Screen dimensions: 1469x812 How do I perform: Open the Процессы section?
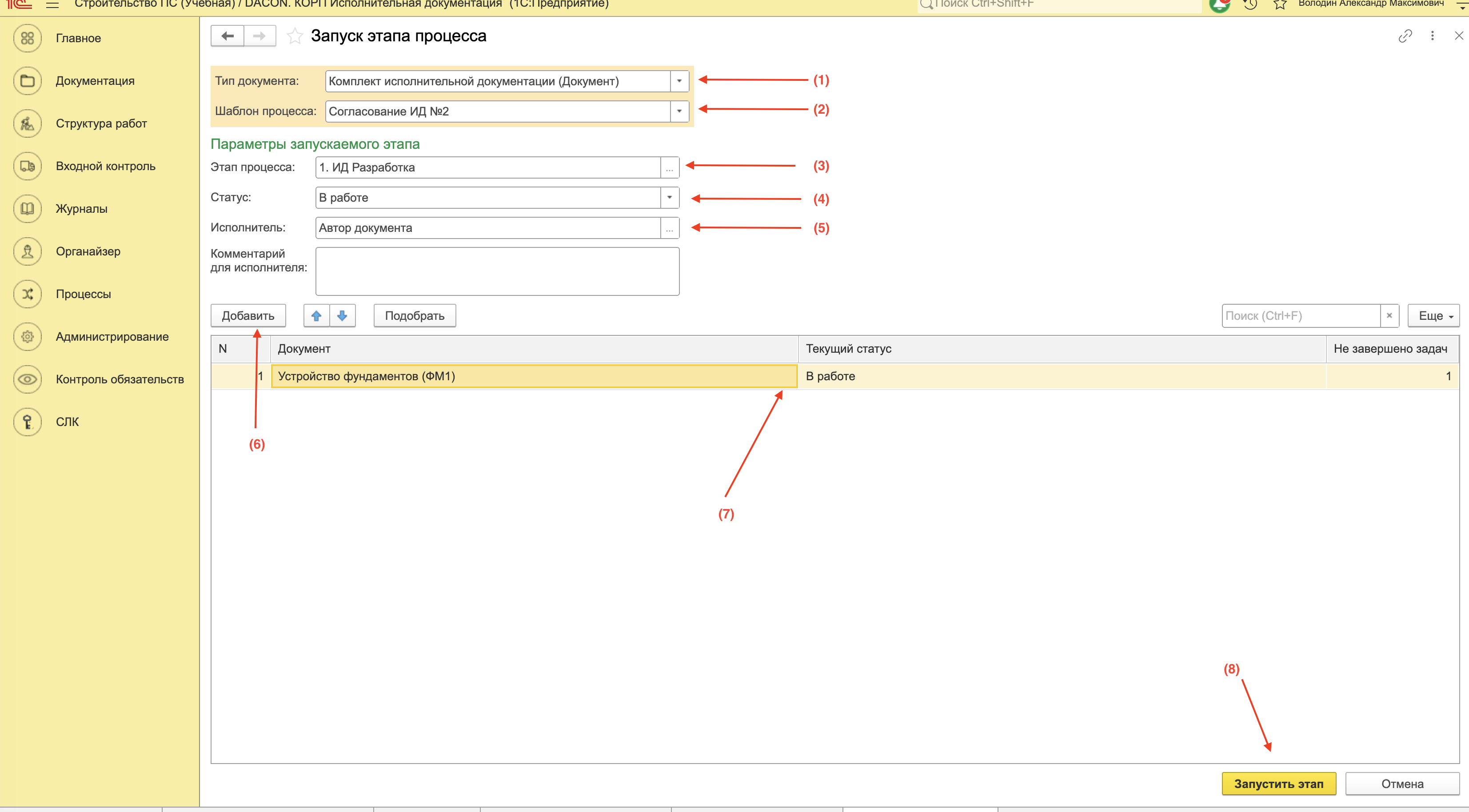point(83,294)
